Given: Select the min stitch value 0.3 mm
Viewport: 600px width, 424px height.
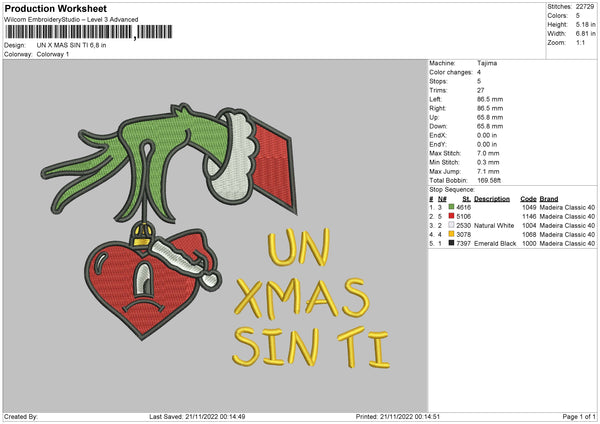Looking at the screenshot, I should click(x=488, y=162).
